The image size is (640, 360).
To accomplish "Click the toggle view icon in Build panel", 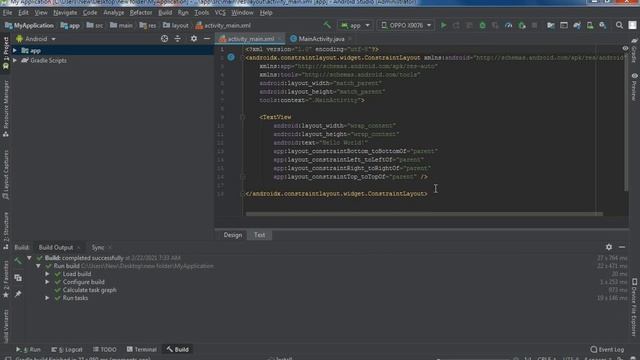I will (18, 278).
